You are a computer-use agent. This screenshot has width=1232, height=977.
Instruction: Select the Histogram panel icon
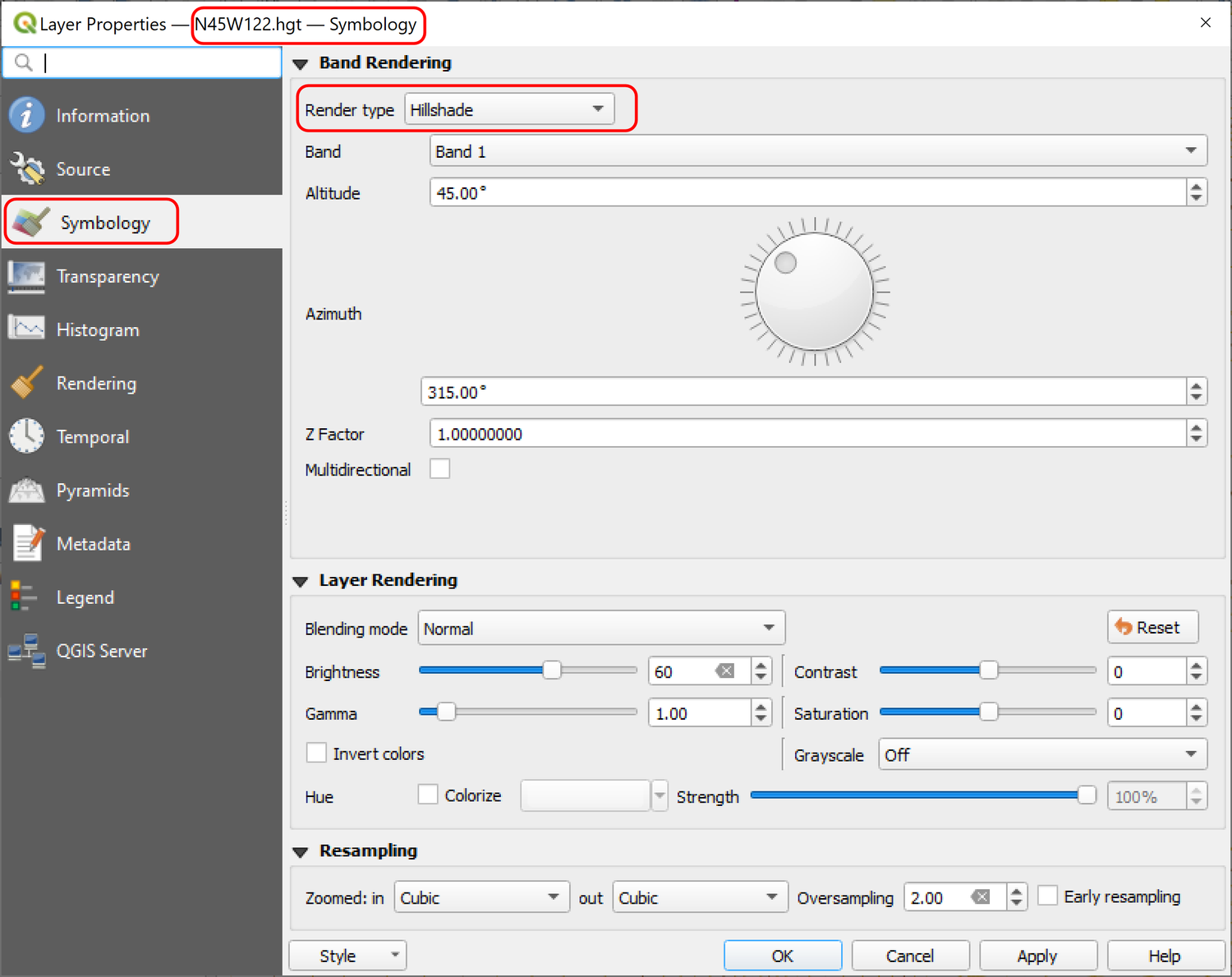(26, 329)
